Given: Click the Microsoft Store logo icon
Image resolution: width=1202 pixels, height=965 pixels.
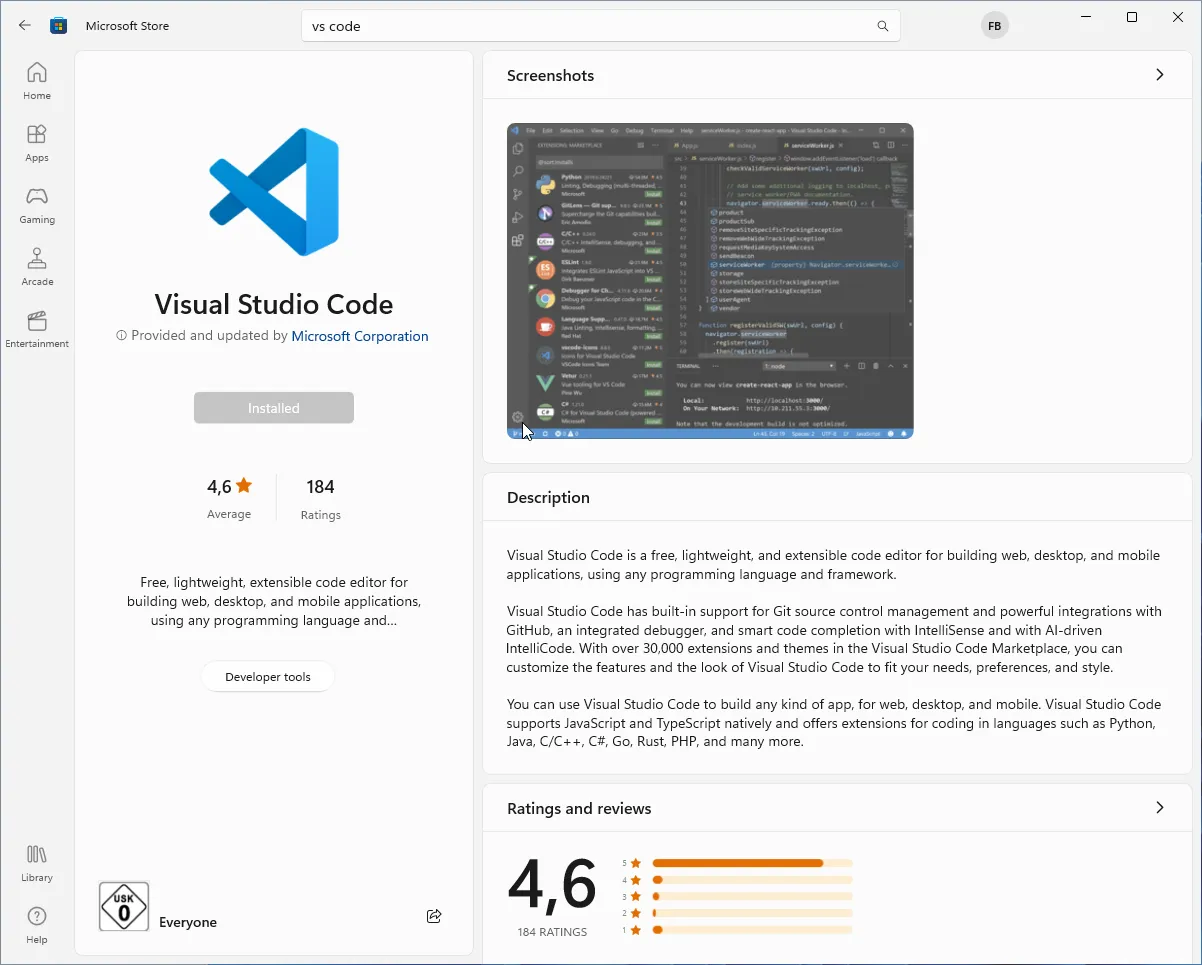Looking at the screenshot, I should 58,25.
